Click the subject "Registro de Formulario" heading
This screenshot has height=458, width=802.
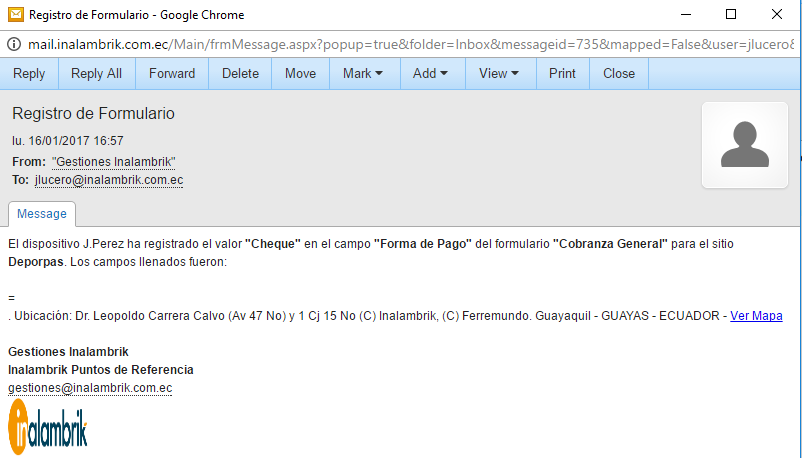94,114
